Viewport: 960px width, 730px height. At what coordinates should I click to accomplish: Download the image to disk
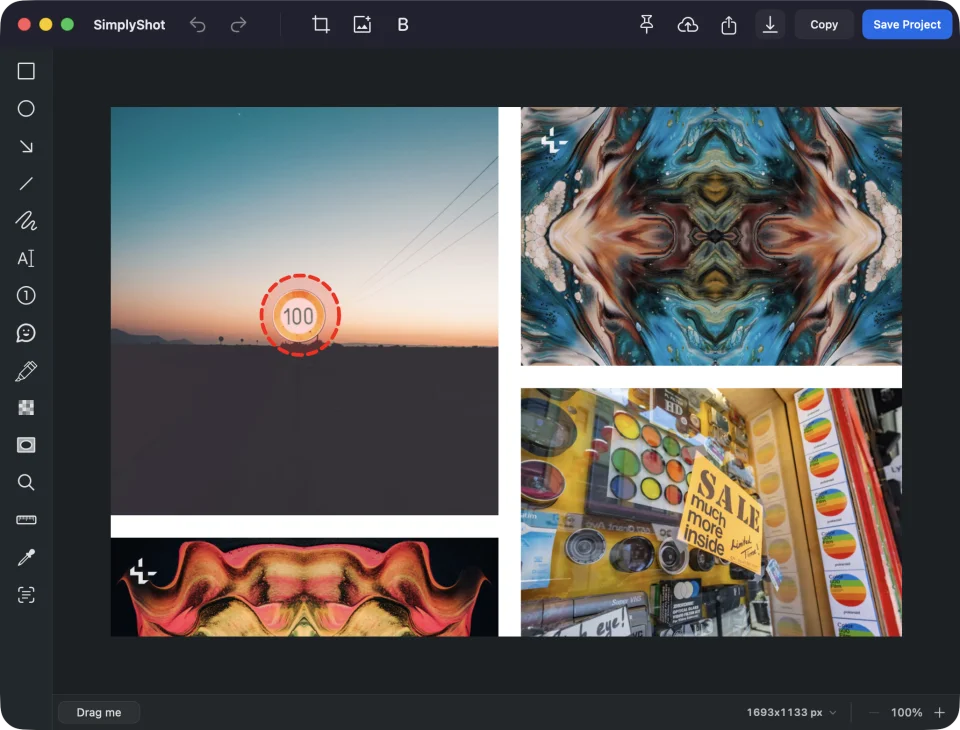[770, 24]
